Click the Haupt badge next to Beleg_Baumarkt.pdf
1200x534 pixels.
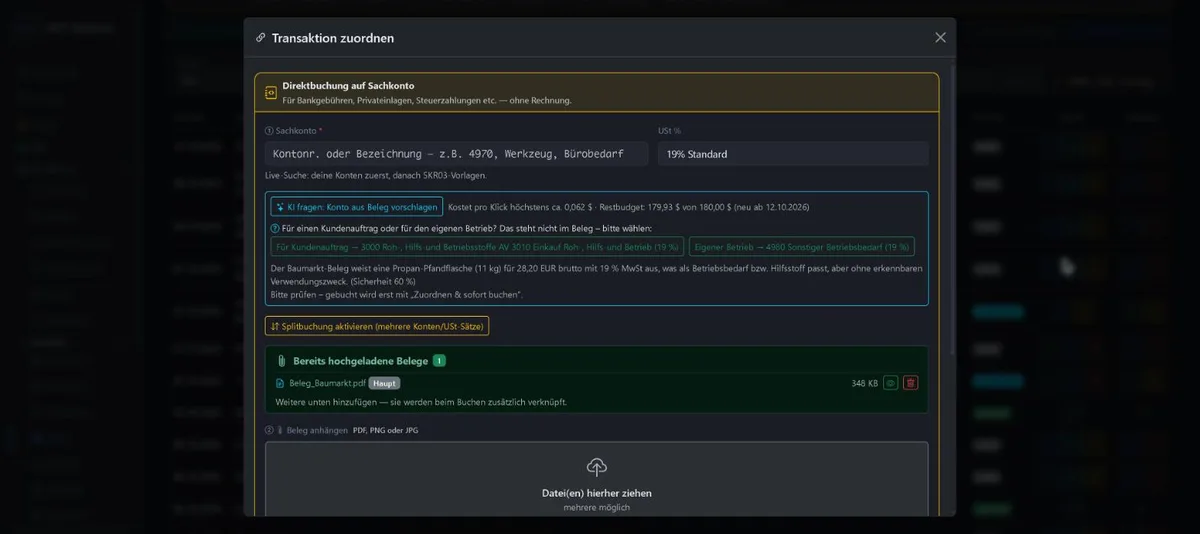384,383
